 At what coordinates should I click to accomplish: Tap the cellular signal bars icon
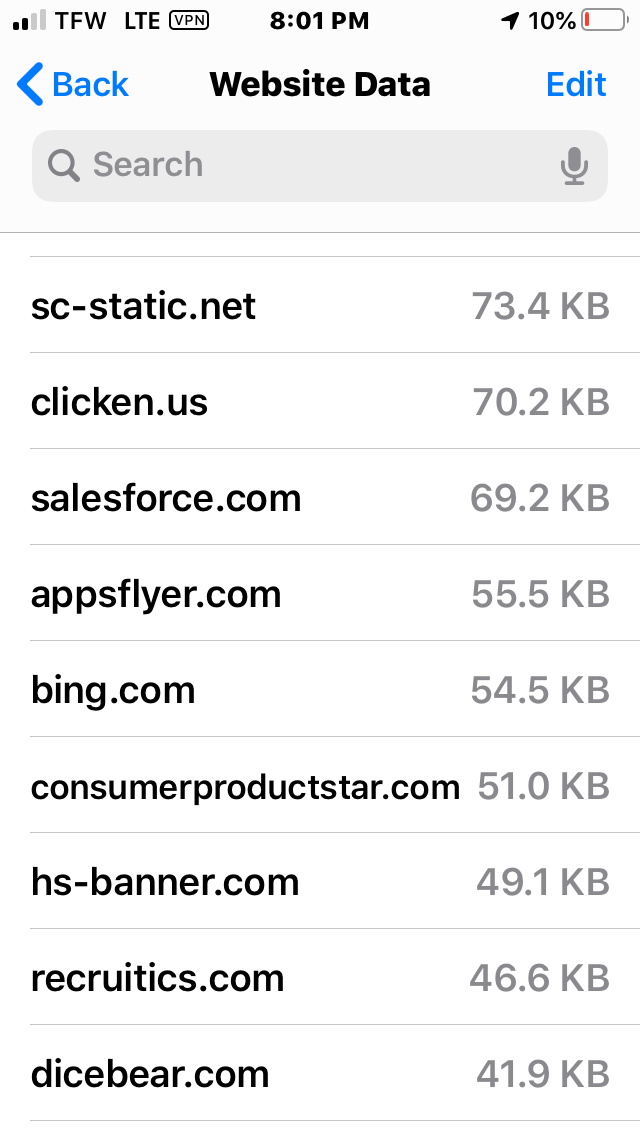coord(30,21)
